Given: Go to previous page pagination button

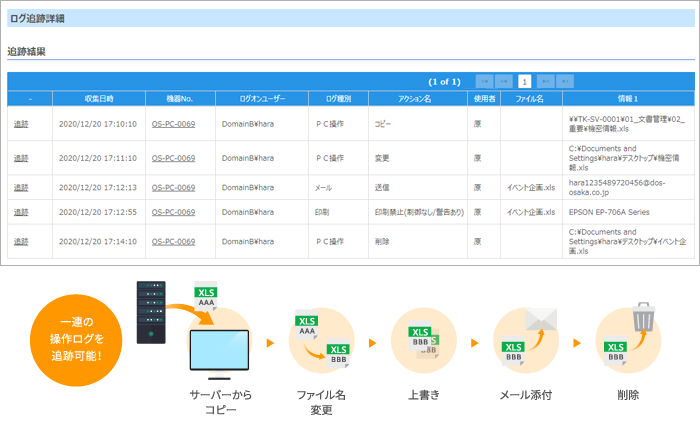Looking at the screenshot, I should (504, 81).
